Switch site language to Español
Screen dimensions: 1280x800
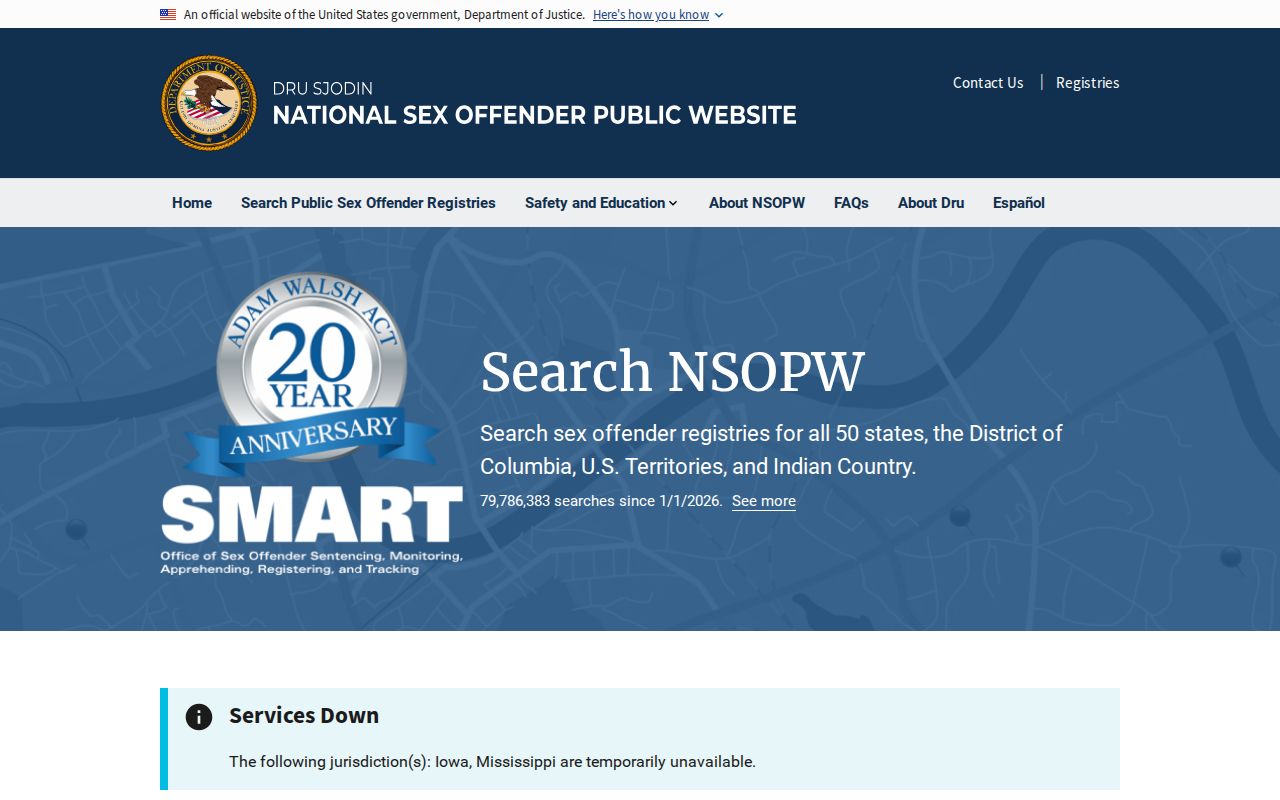pyautogui.click(x=1019, y=203)
